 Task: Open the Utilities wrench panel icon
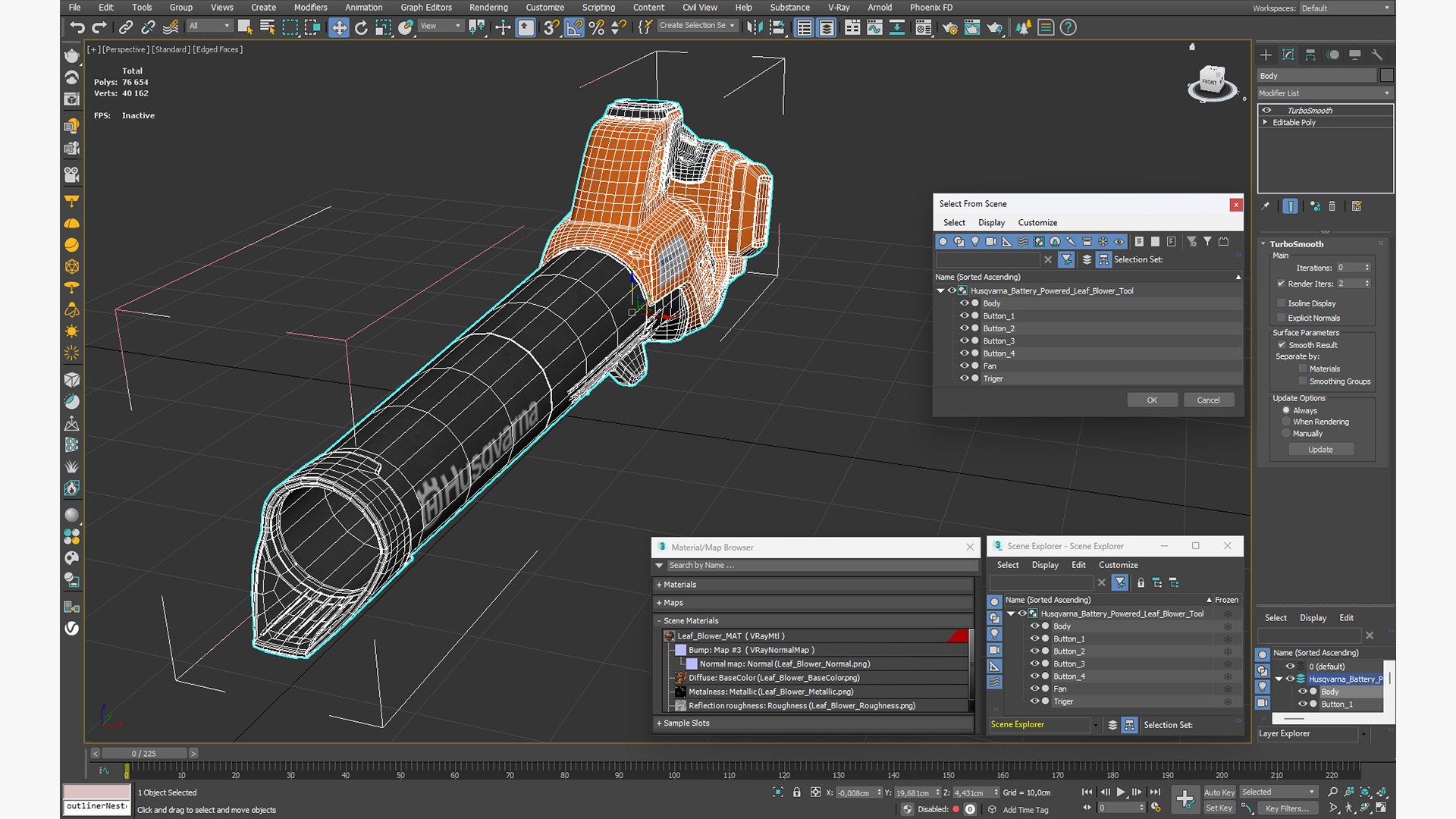[x=1377, y=55]
